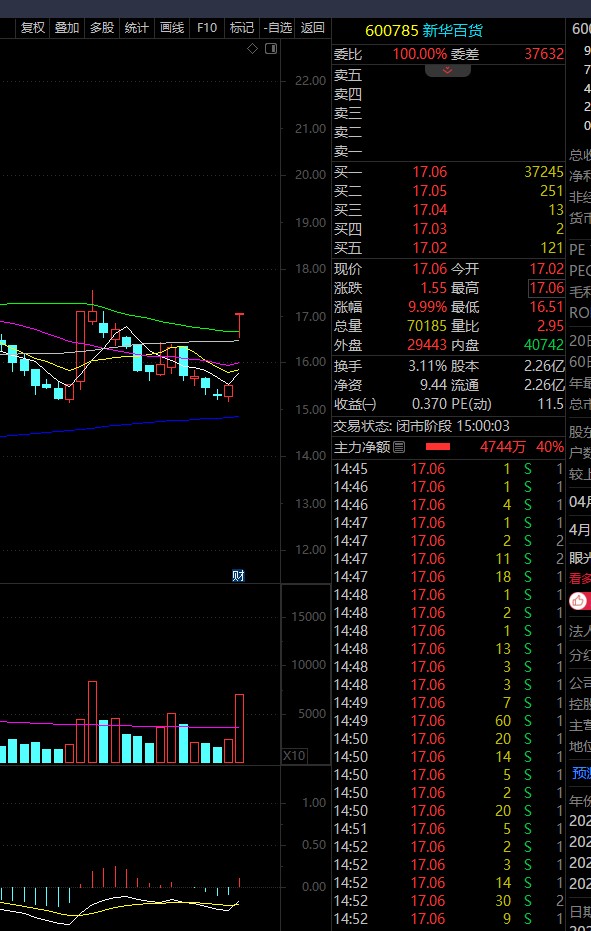Click the 卖五 ask row label
The image size is (591, 931).
pos(348,75)
